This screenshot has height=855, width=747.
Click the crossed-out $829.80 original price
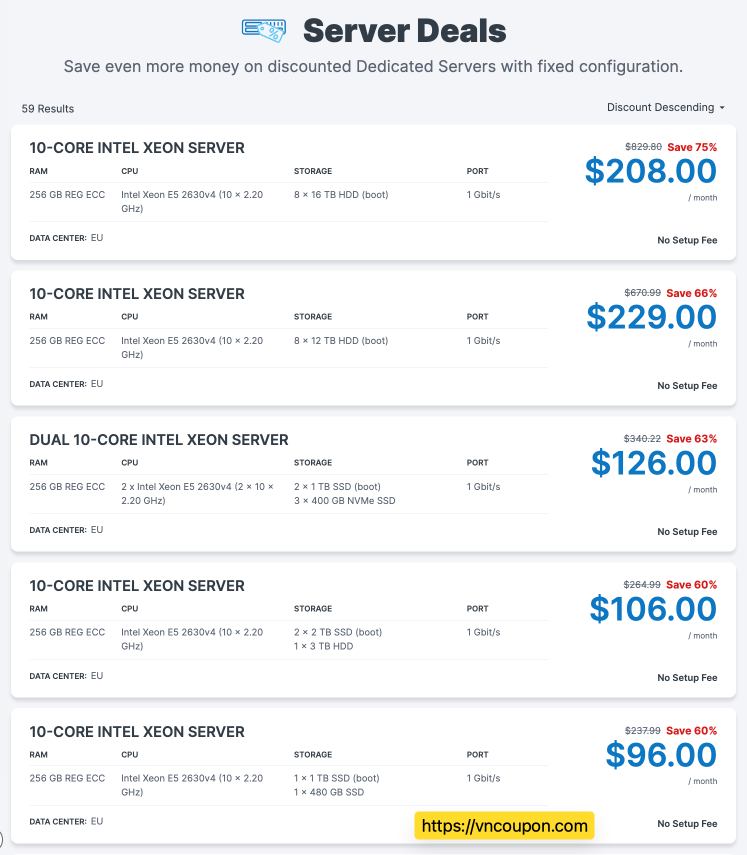(x=643, y=147)
